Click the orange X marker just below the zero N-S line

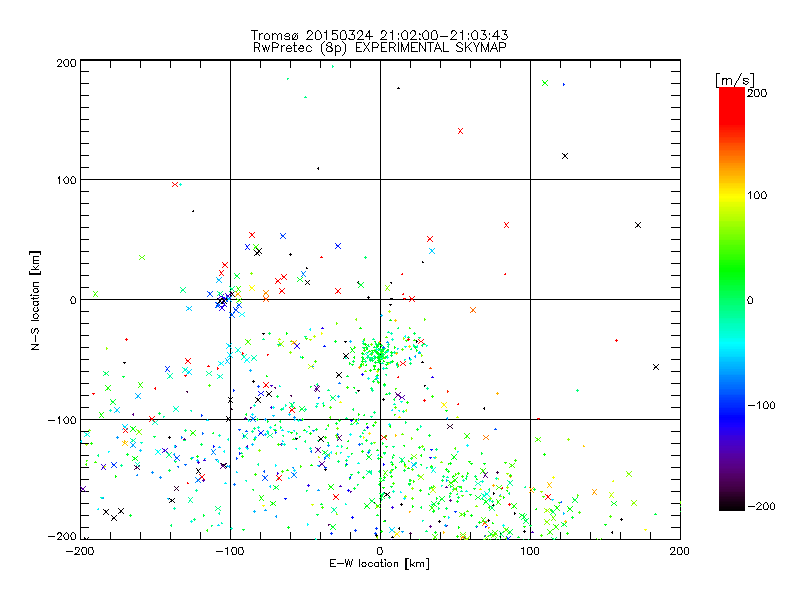click(x=473, y=310)
